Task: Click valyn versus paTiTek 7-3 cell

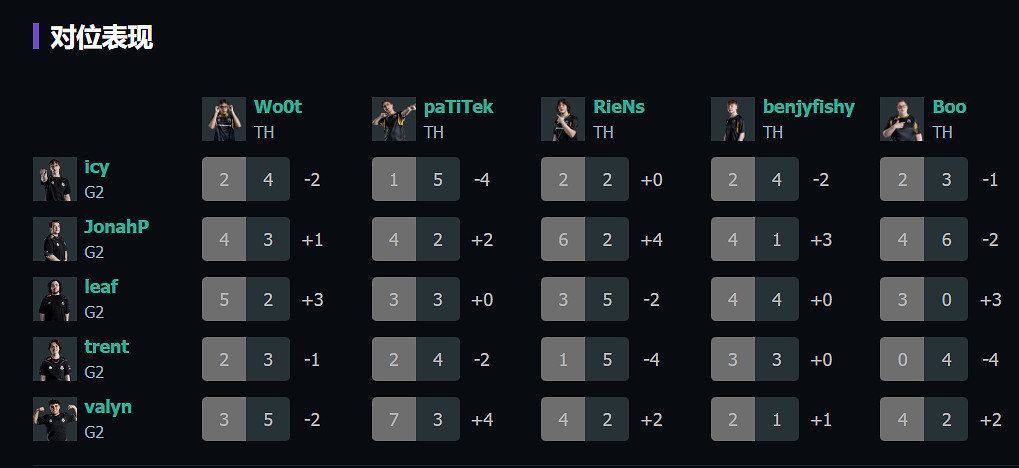Action: [x=415, y=420]
